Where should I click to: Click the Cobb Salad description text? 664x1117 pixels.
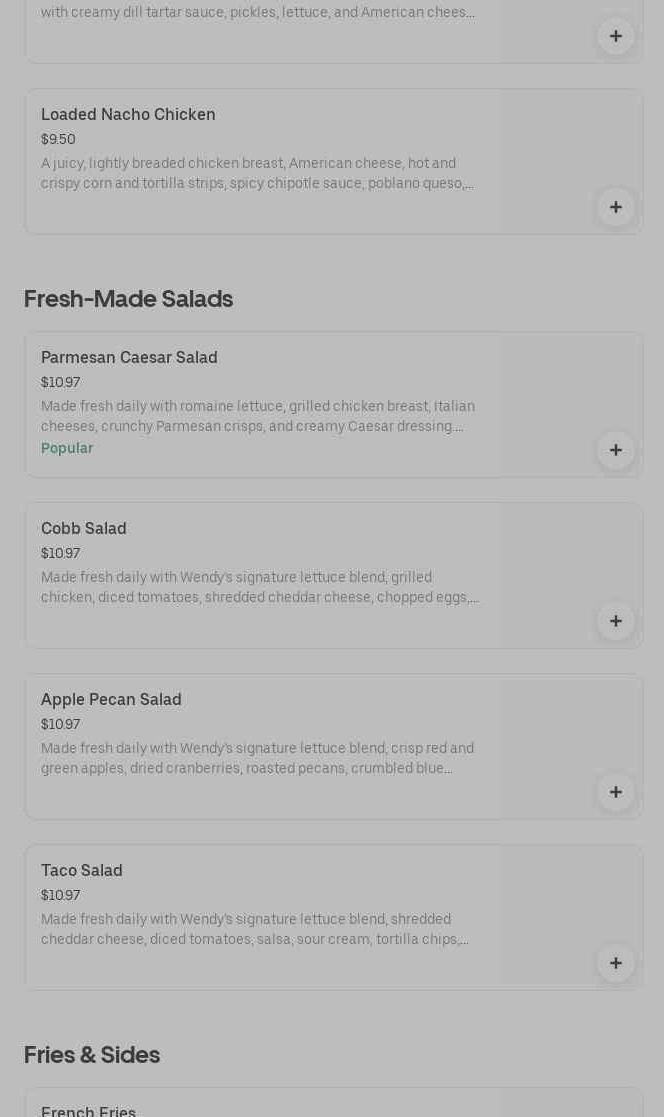pos(259,588)
